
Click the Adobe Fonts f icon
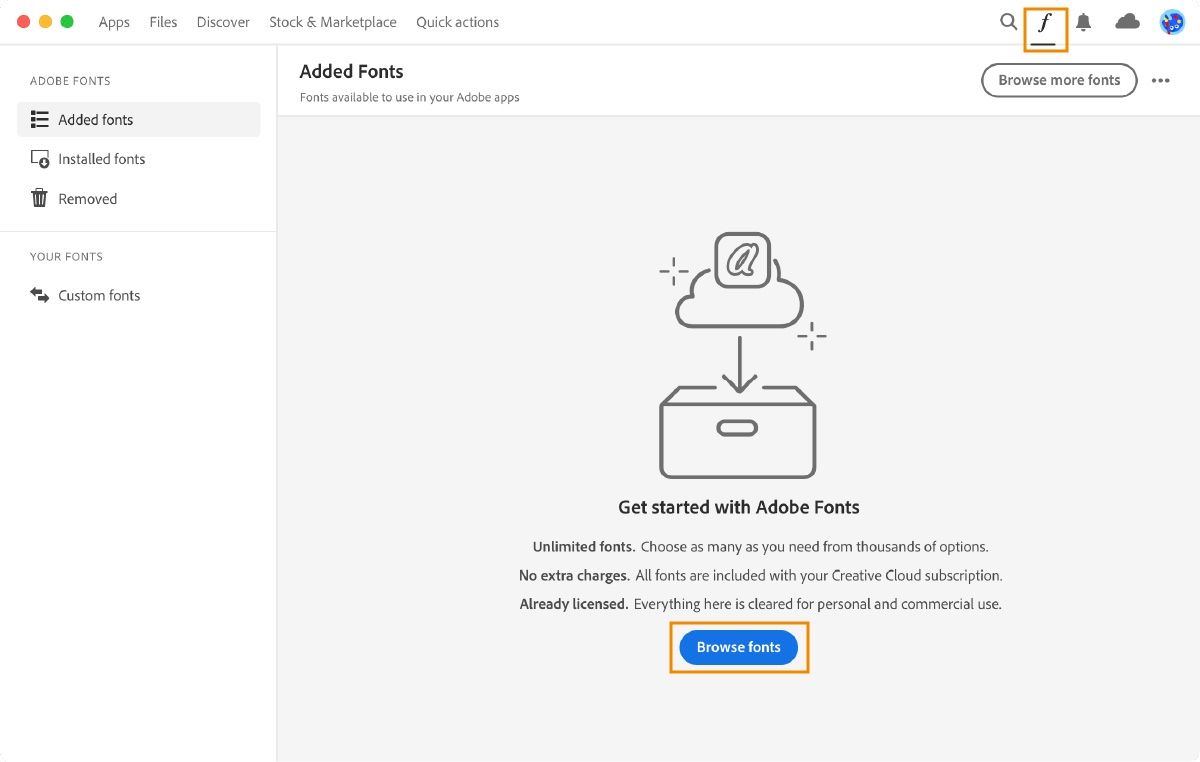tap(1045, 23)
